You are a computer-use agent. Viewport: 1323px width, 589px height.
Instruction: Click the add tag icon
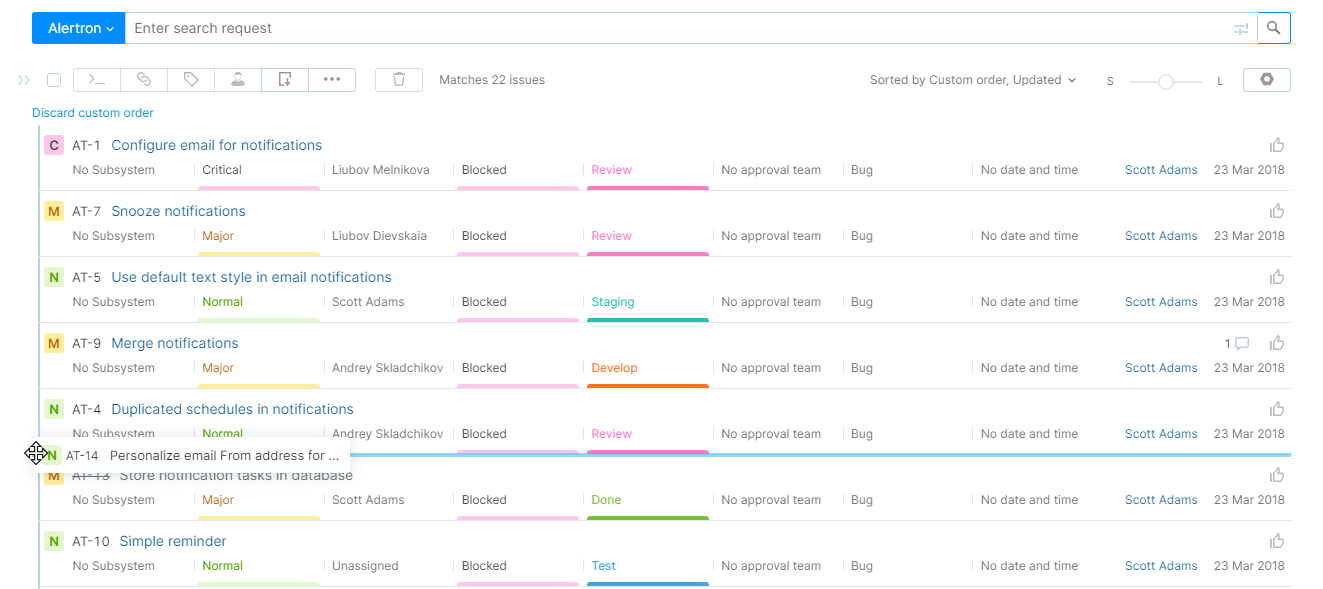(x=191, y=80)
